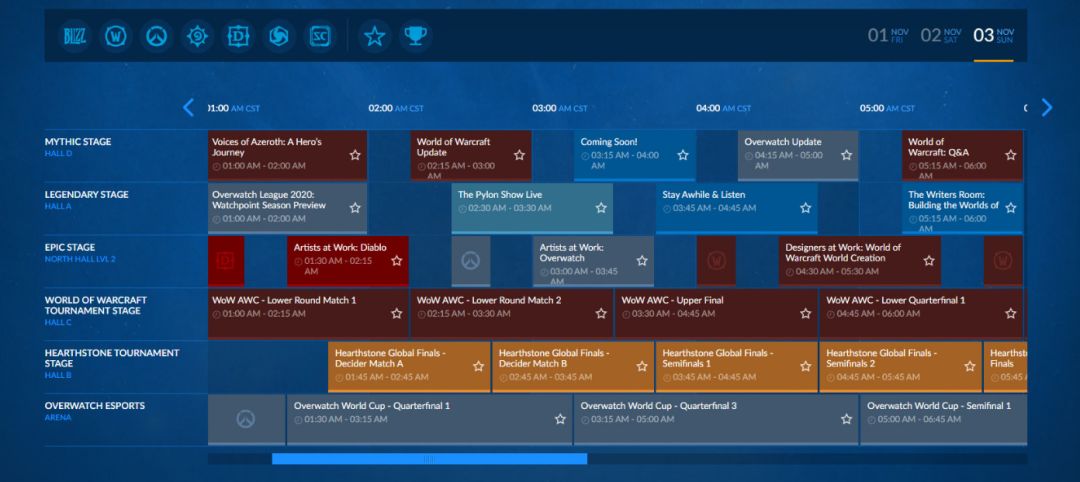Screen dimensions: 1080x482
Task: Select World of Warcraft Tournament Stage label
Action: (x=96, y=306)
